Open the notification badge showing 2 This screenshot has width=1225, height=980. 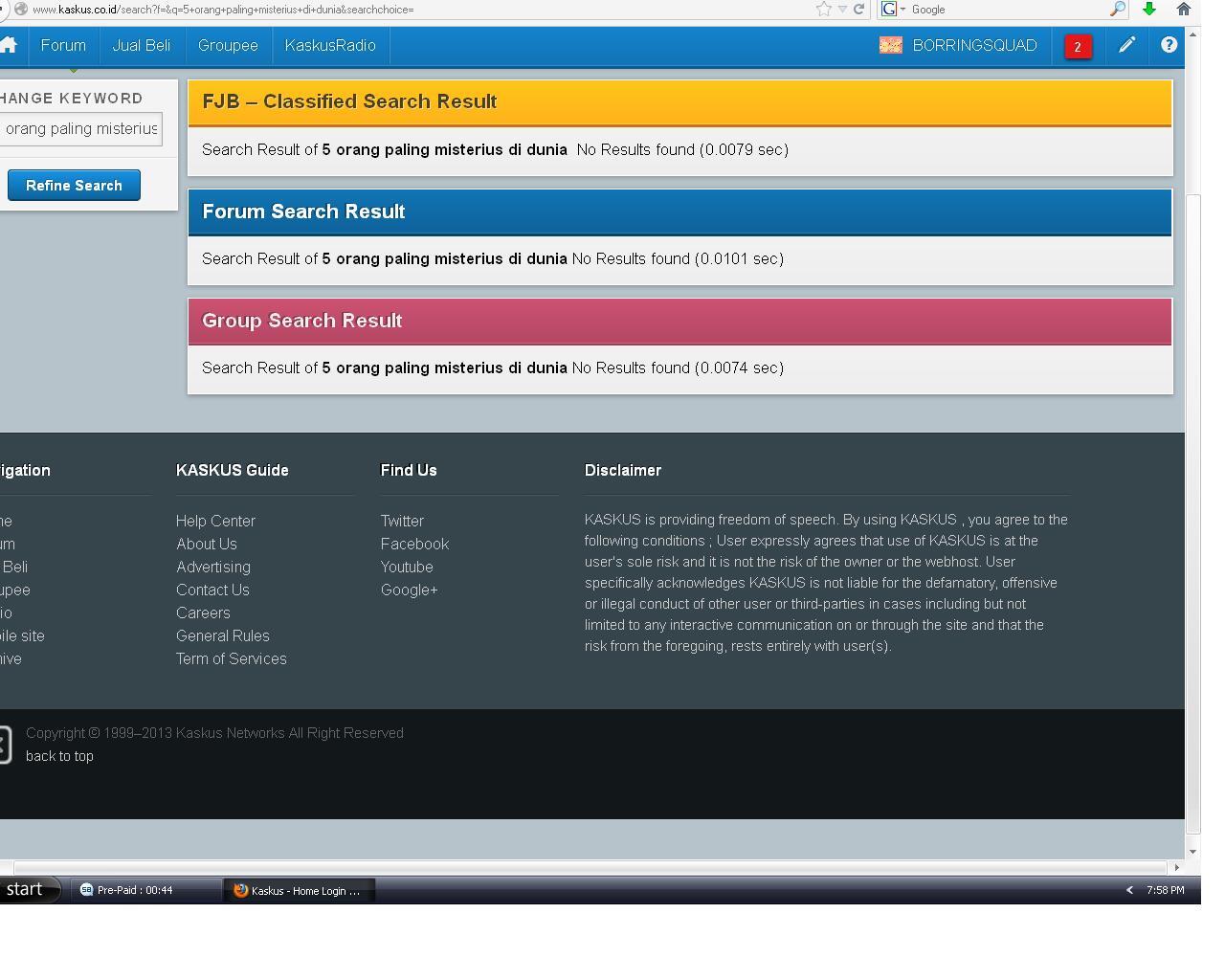point(1078,46)
